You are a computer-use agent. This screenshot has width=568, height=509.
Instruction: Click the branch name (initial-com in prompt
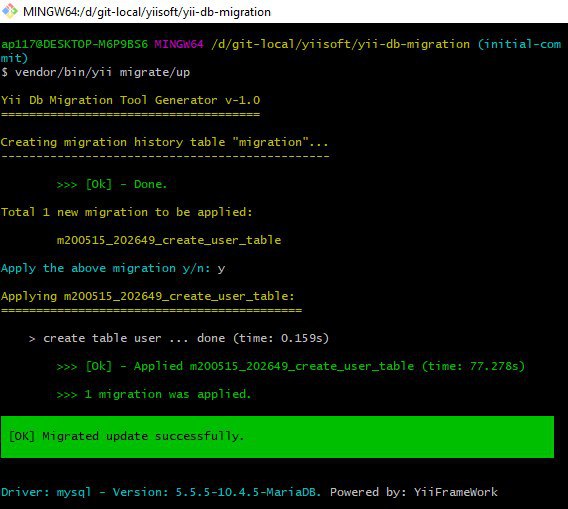519,45
